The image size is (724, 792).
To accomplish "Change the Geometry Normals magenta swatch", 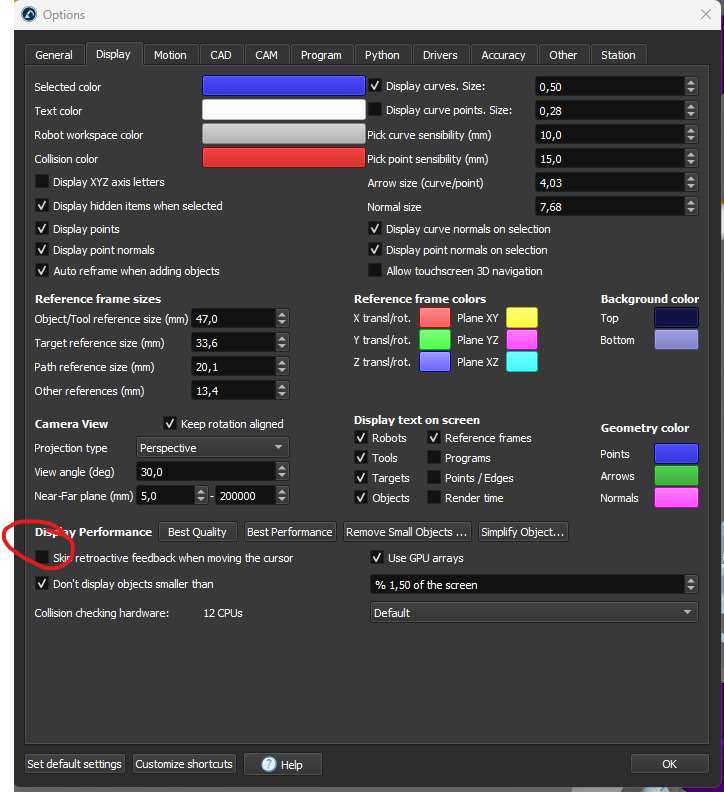I will [x=676, y=498].
